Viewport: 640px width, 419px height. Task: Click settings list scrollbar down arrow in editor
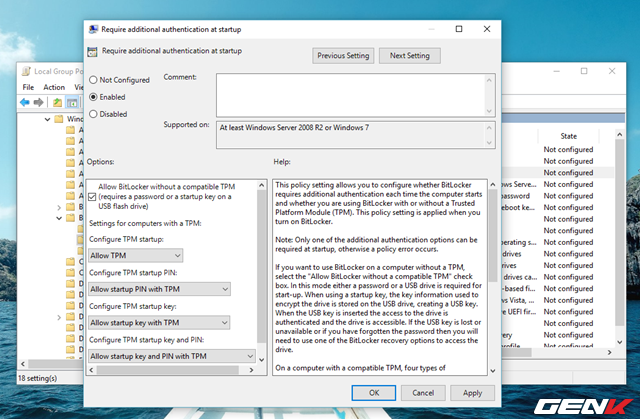(620, 342)
